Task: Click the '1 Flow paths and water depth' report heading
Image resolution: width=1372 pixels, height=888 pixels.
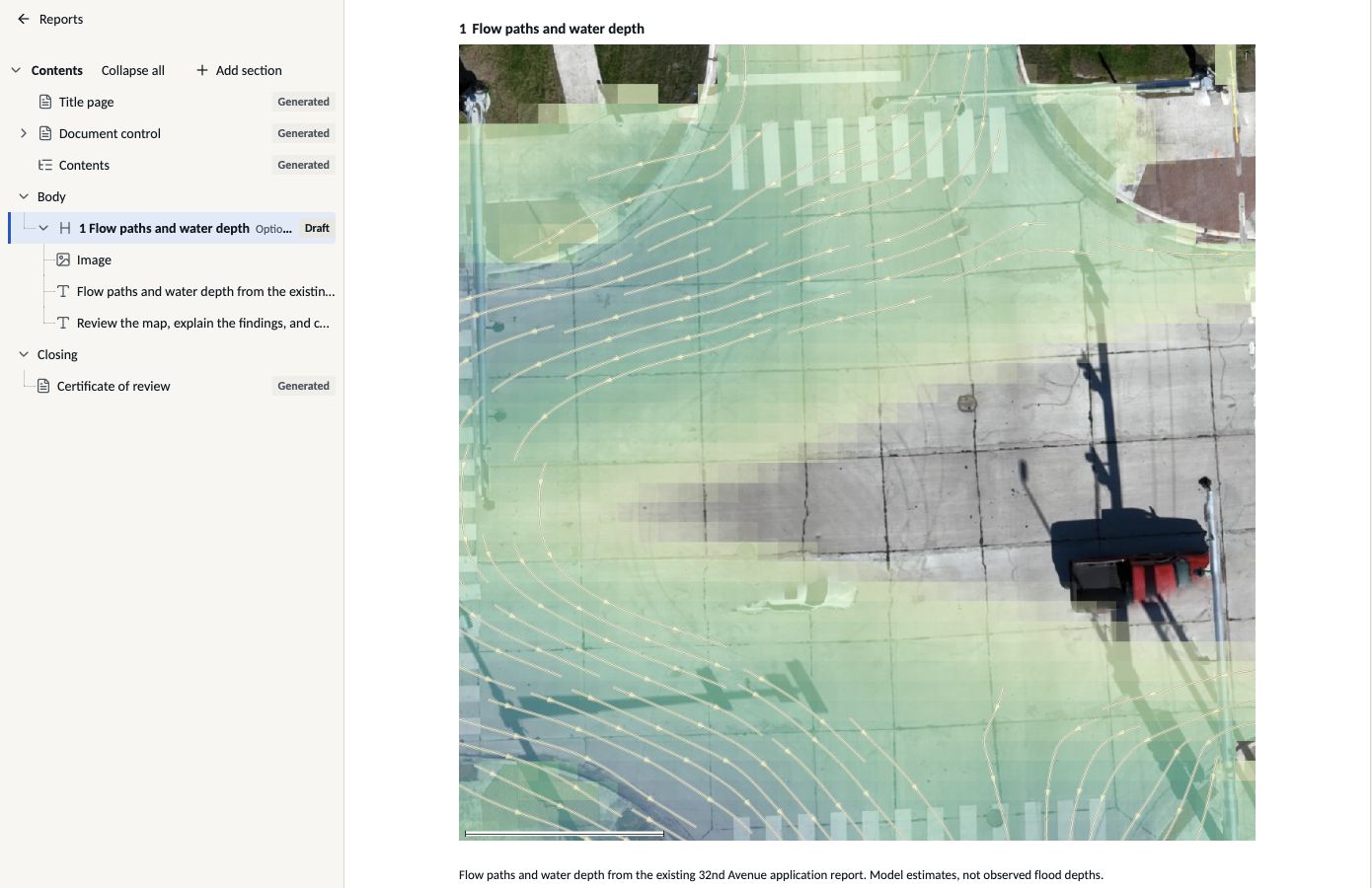Action: coord(552,29)
